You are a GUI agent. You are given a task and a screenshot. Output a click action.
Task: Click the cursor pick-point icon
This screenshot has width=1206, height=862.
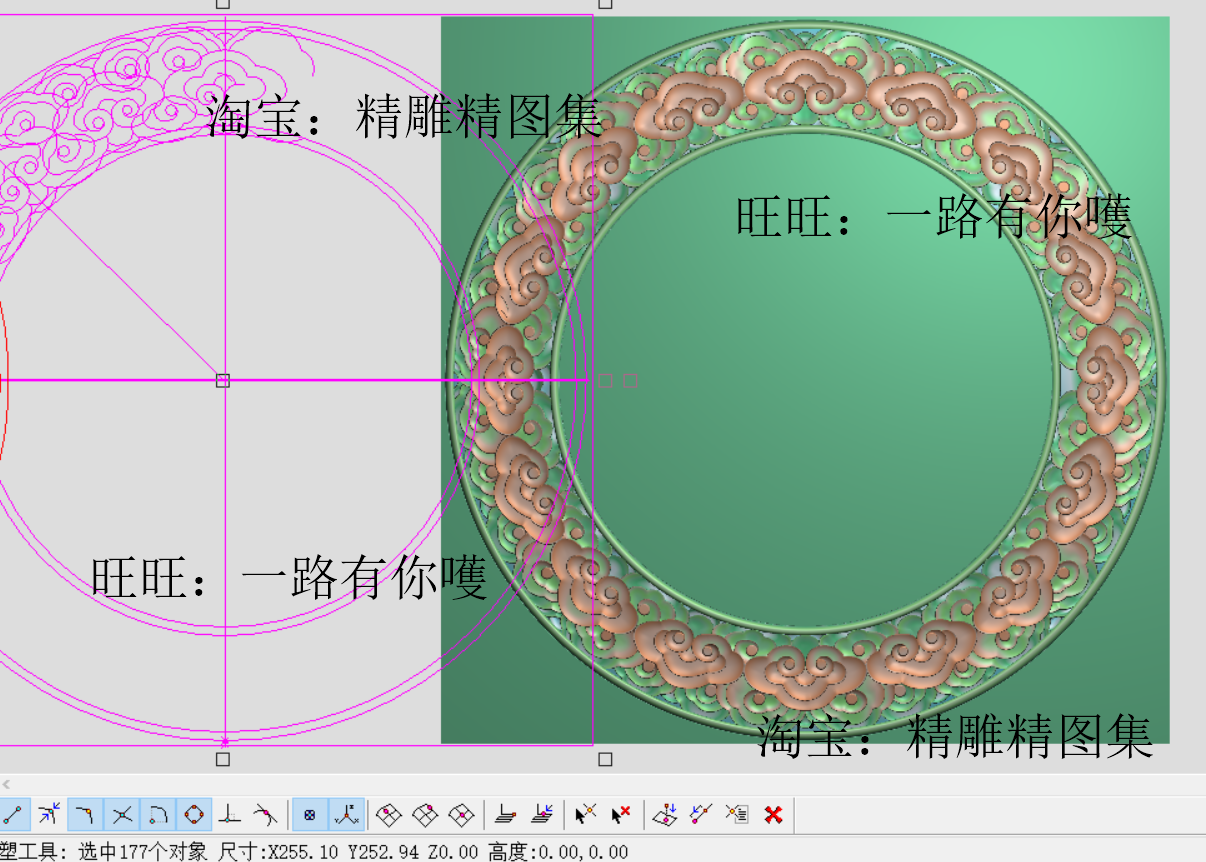pyautogui.click(x=585, y=815)
